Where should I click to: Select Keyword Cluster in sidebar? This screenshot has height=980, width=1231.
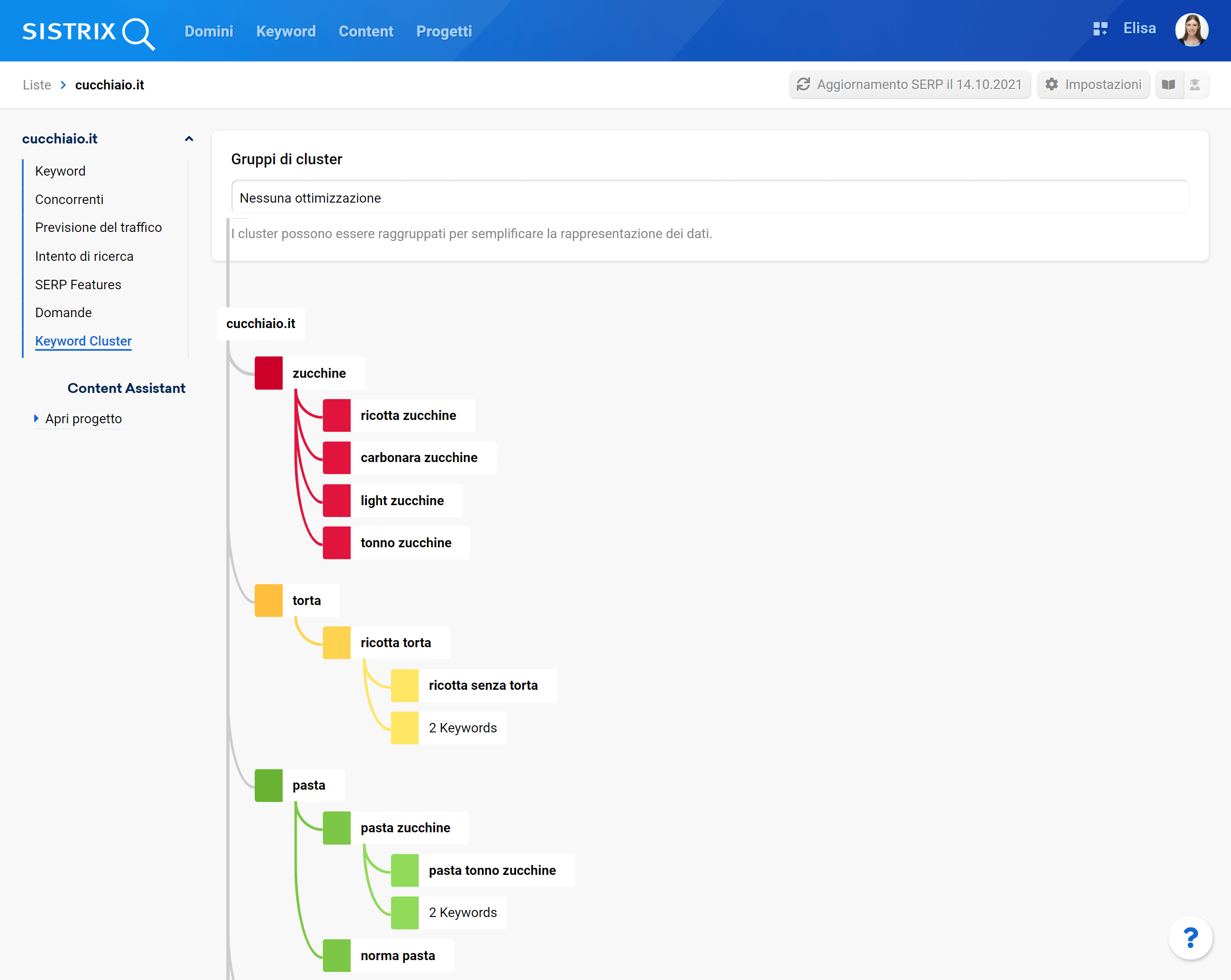pos(83,341)
